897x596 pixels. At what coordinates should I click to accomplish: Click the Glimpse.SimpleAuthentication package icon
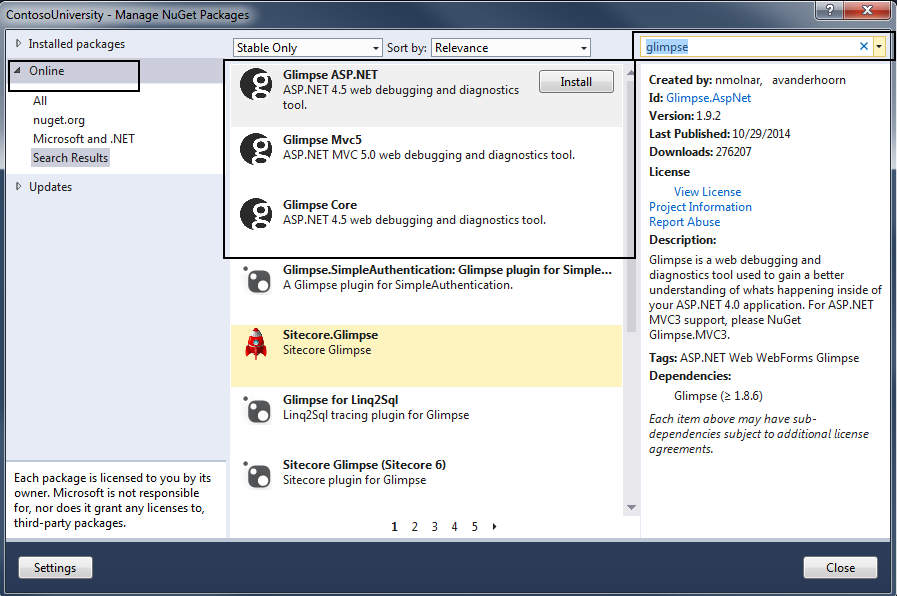(x=257, y=280)
